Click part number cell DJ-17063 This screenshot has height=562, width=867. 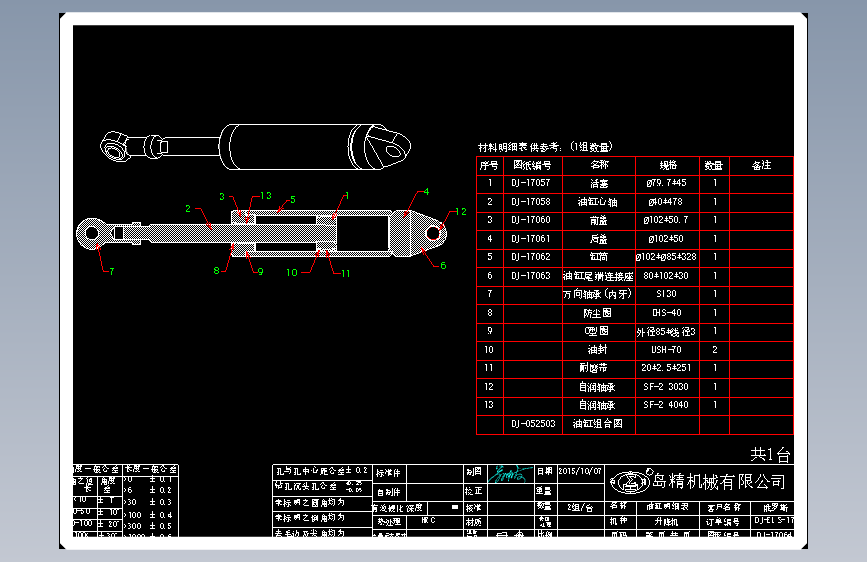pos(531,275)
